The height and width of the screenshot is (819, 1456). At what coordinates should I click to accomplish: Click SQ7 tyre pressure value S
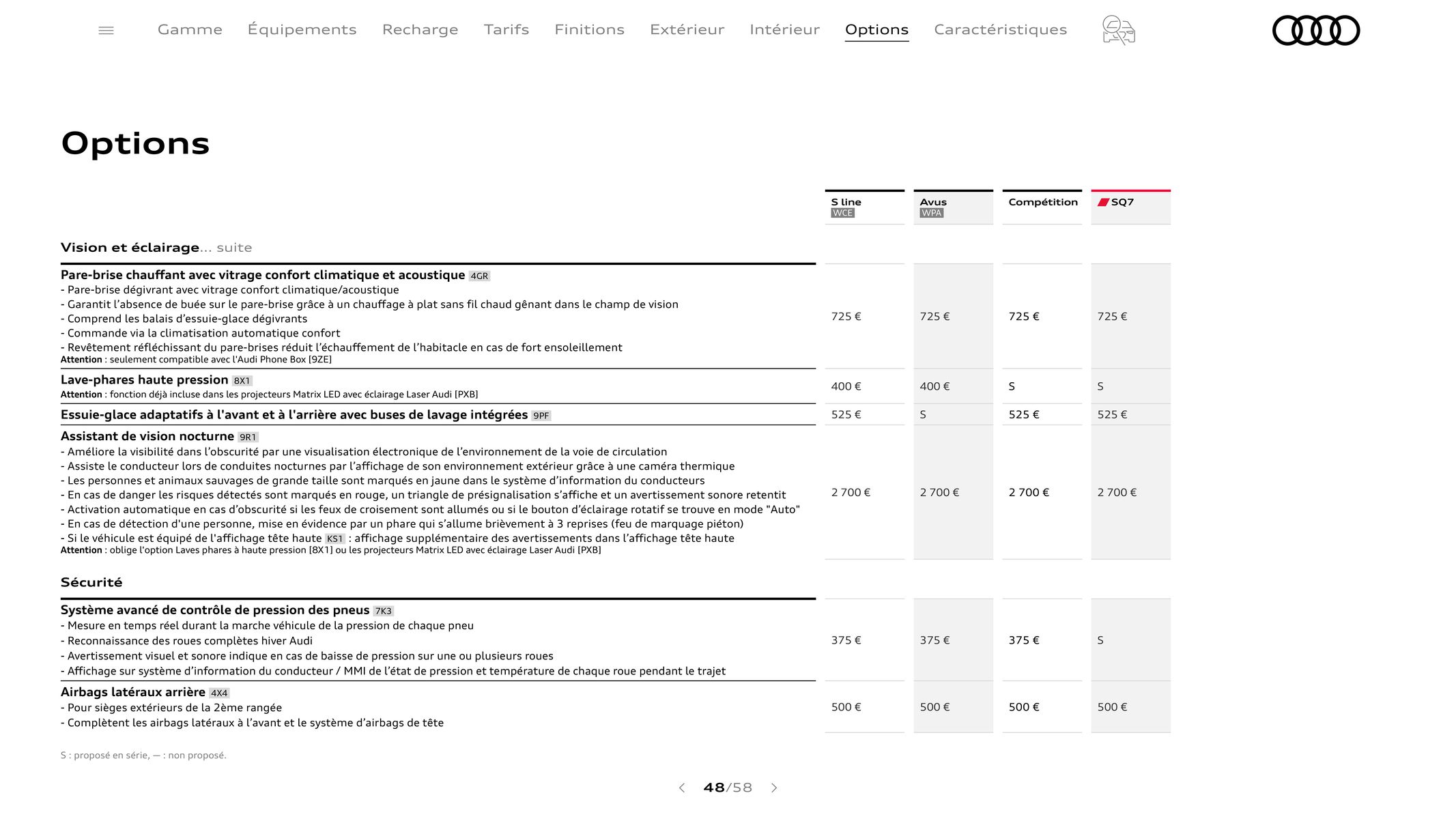coord(1100,641)
